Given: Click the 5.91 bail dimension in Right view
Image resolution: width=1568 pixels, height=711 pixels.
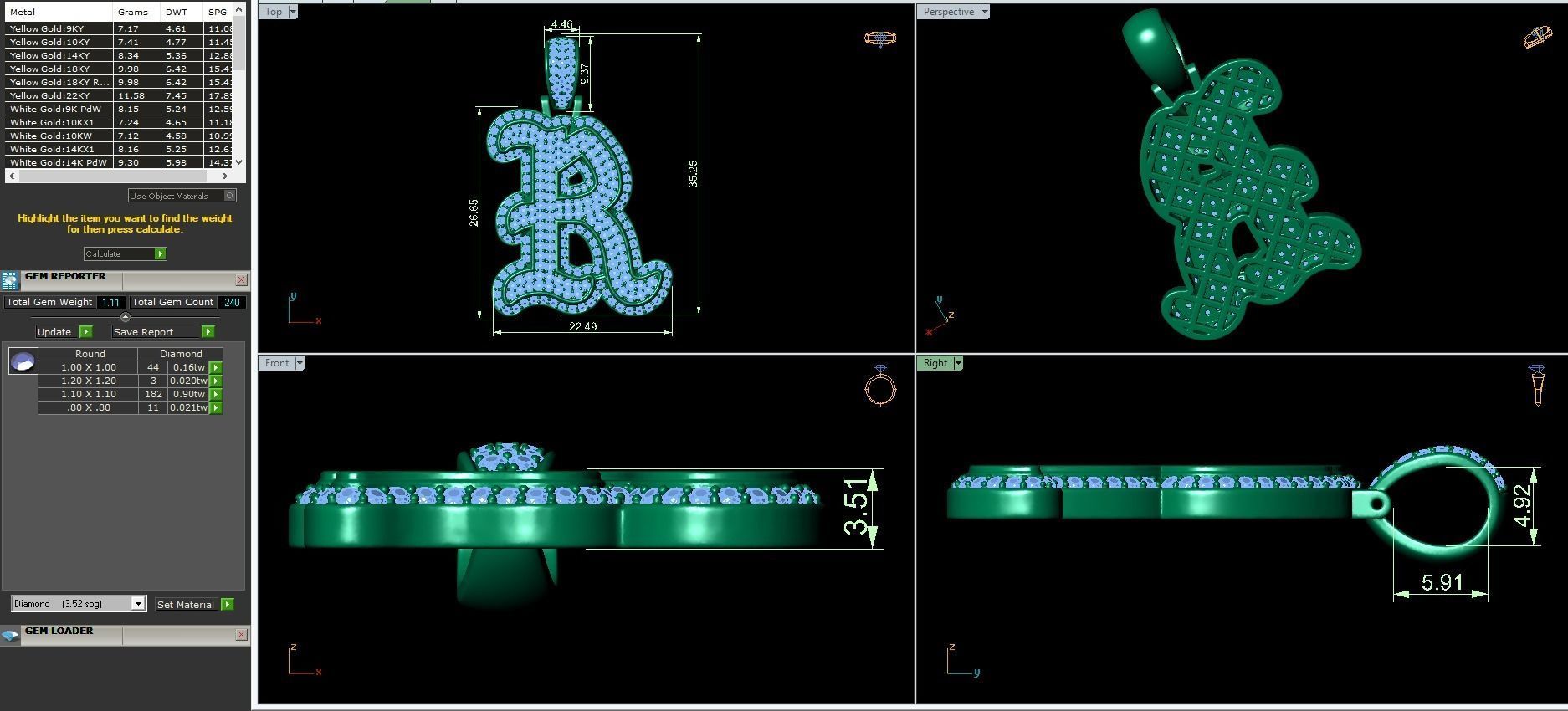Looking at the screenshot, I should [1442, 582].
